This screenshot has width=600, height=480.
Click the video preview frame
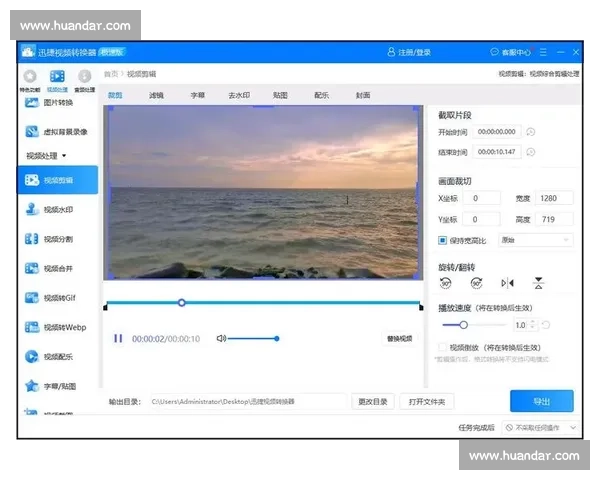263,193
